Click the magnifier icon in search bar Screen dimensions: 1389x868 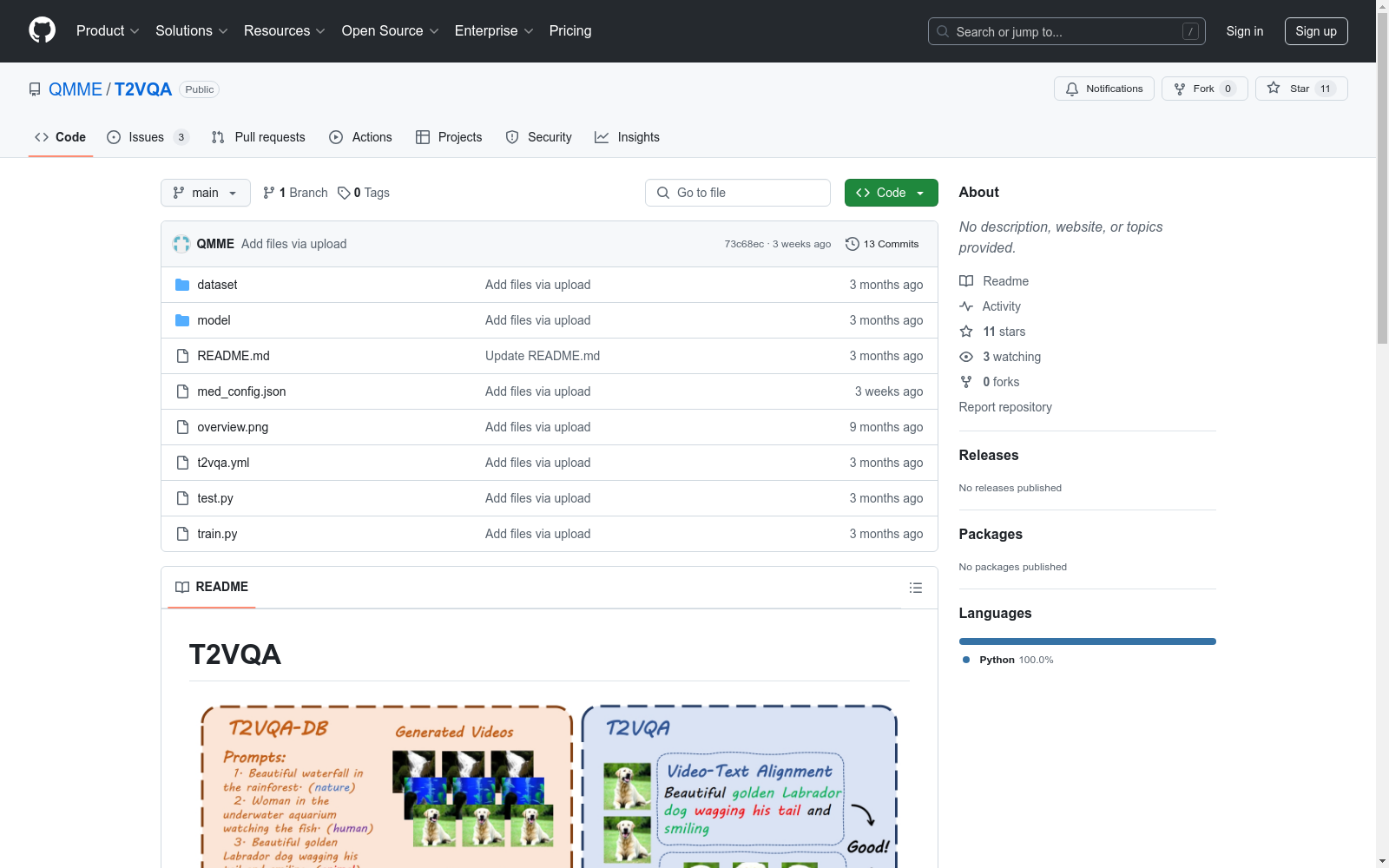click(943, 31)
